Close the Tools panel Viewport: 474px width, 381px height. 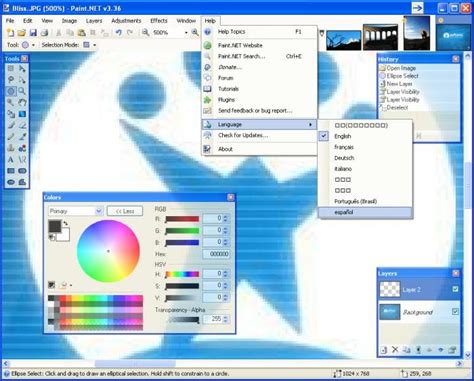24,59
